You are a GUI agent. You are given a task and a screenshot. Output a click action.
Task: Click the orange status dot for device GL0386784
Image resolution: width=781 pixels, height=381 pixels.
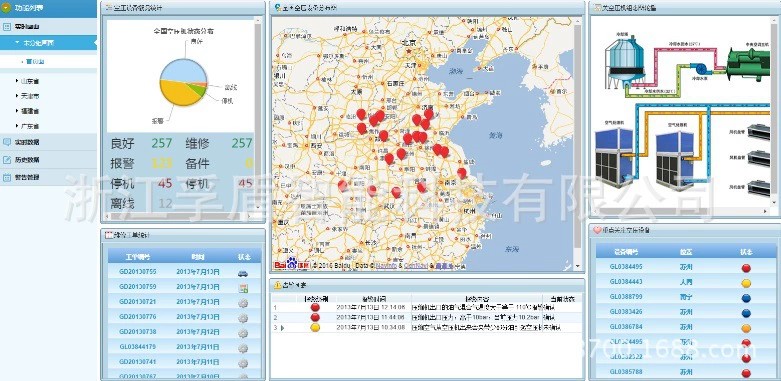click(x=746, y=328)
